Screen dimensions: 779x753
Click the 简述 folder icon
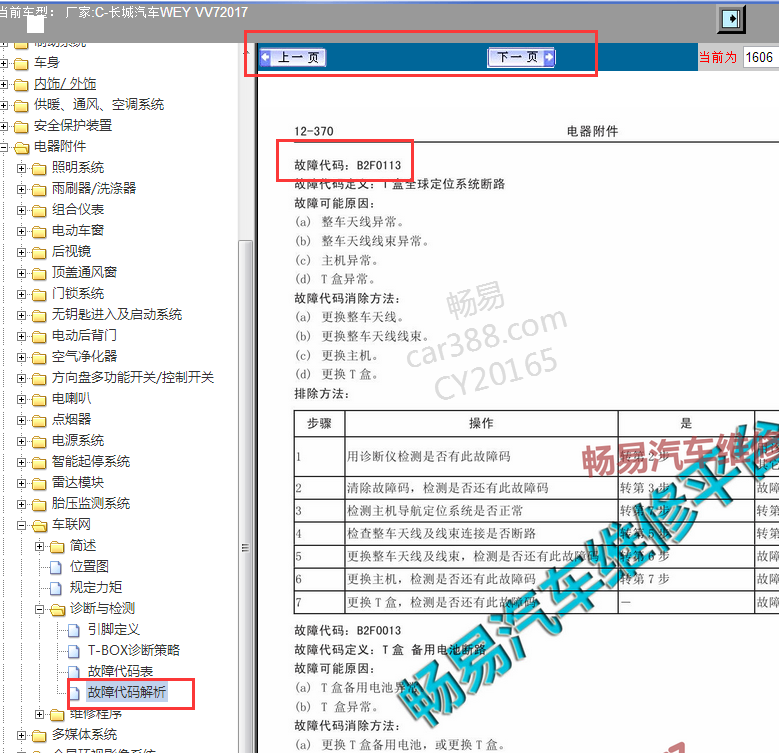click(x=57, y=546)
